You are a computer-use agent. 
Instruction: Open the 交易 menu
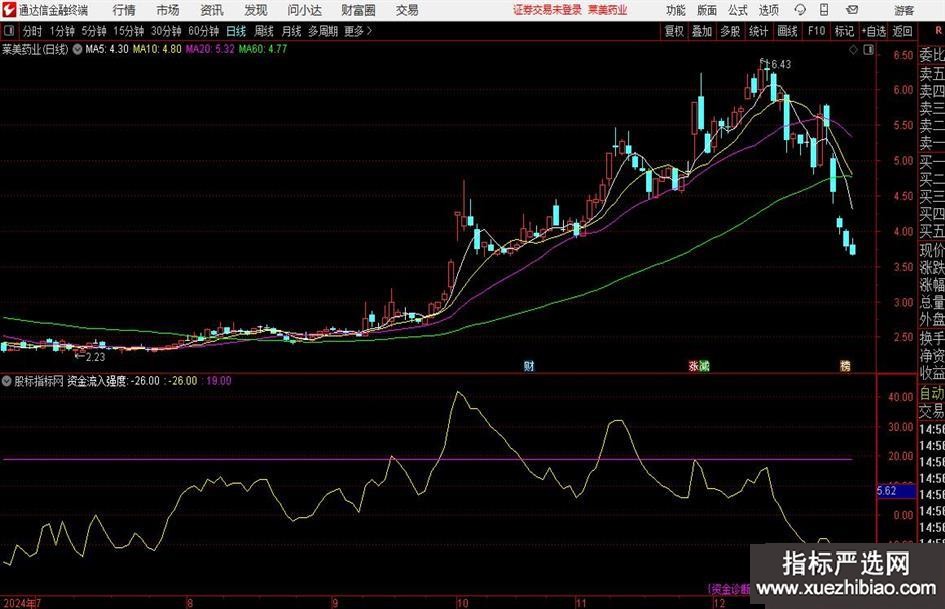[407, 10]
